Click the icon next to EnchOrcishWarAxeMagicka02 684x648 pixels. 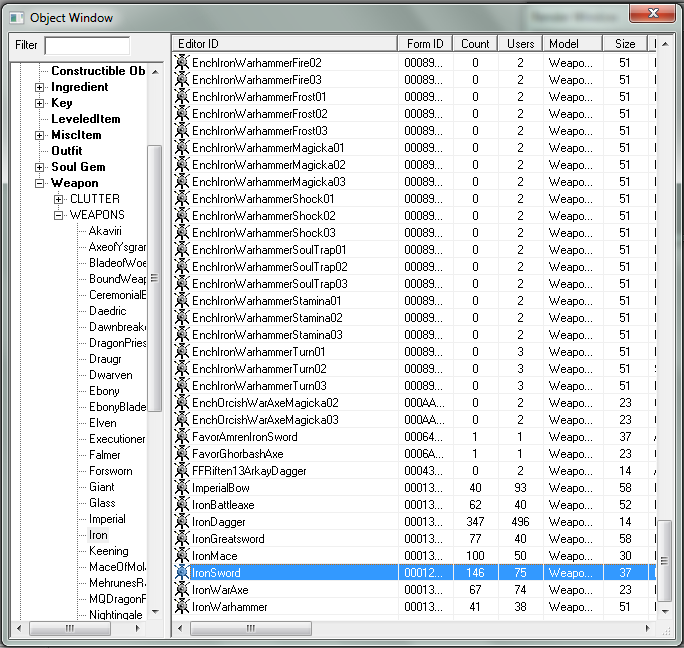click(181, 403)
